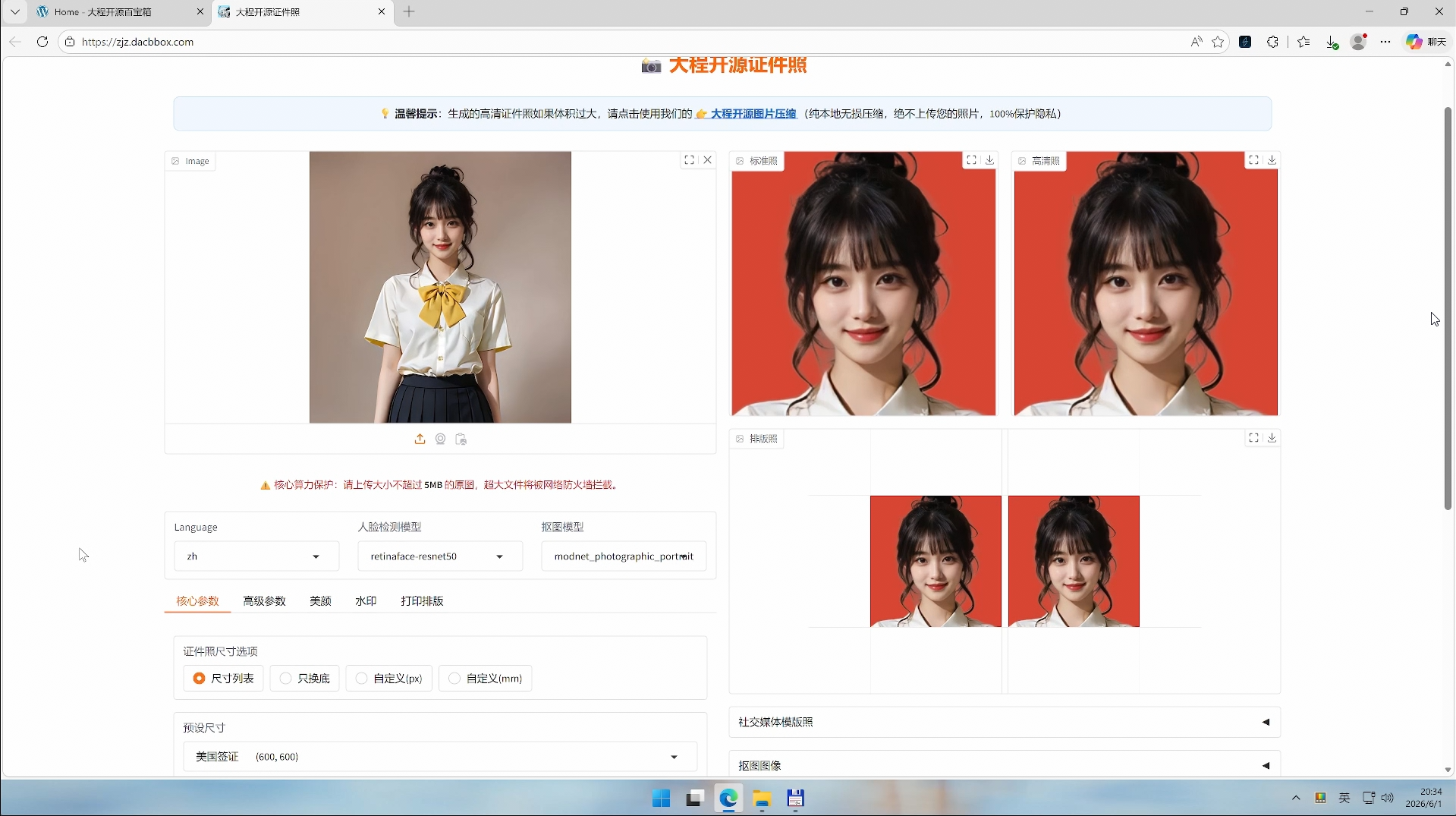The image size is (1456, 816).
Task: Download the 排版照 layout image
Action: 1272,437
